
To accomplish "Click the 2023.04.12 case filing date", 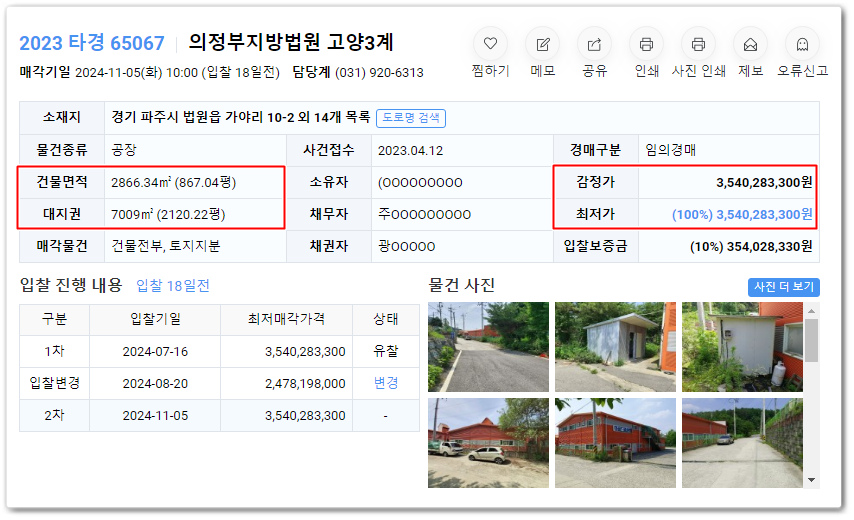I will [411, 150].
